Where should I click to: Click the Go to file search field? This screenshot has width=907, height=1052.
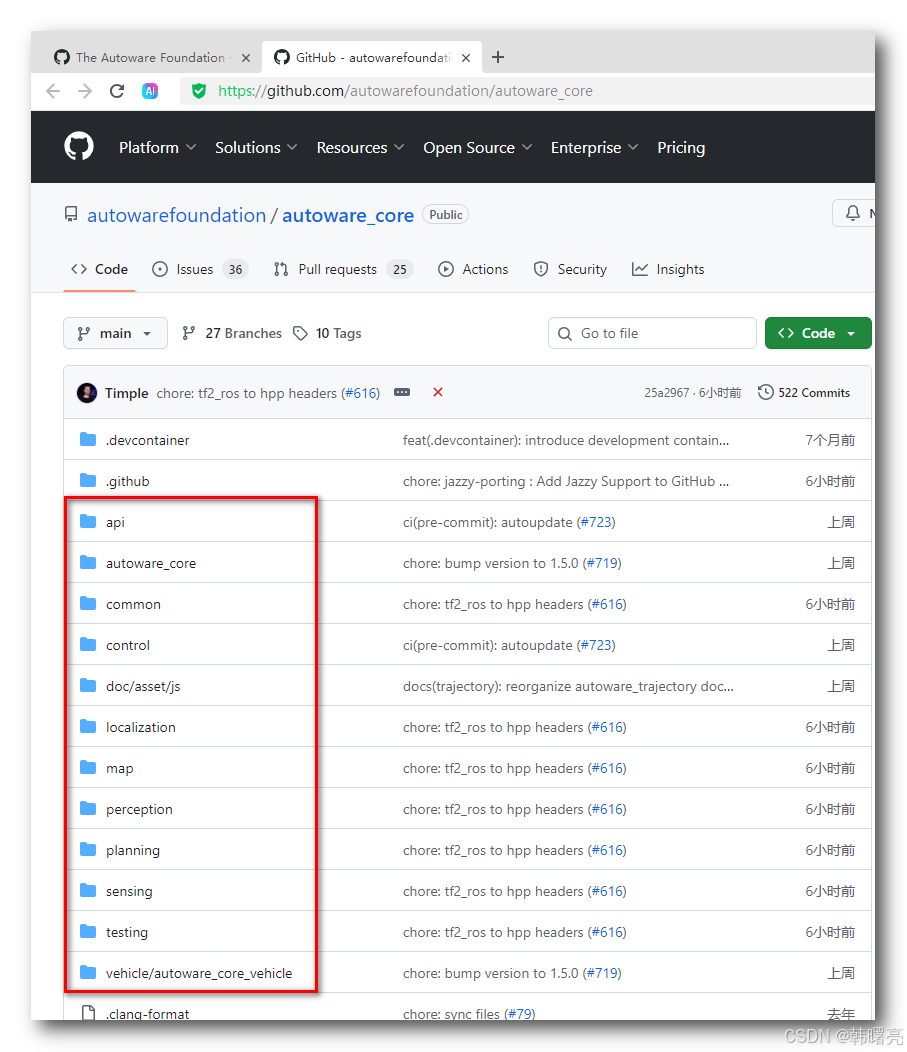pos(652,333)
